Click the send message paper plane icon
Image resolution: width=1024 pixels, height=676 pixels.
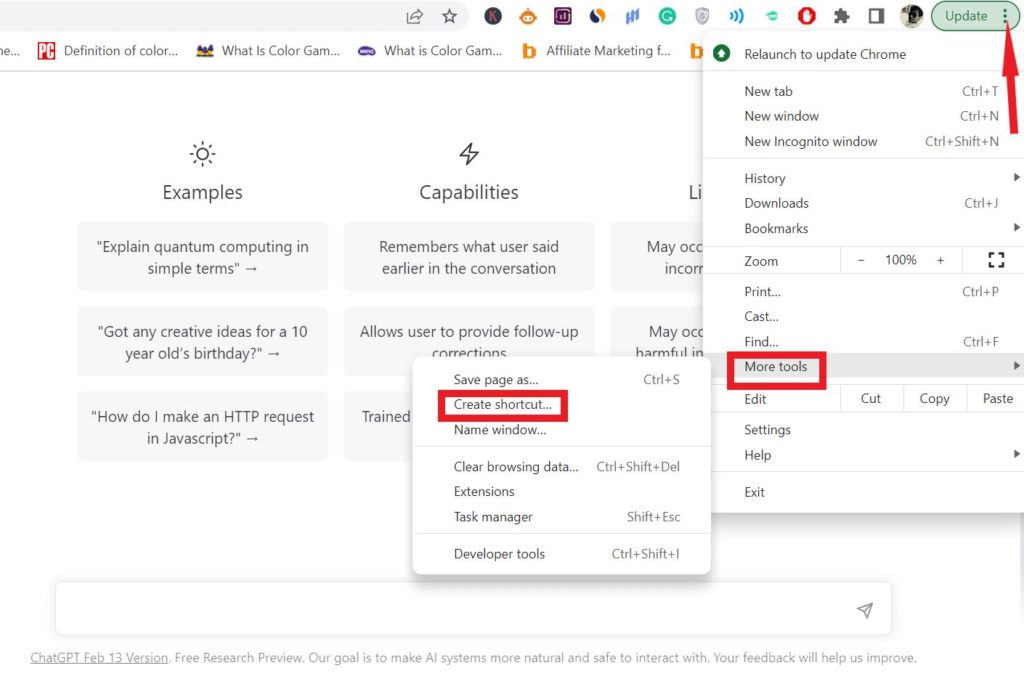click(x=865, y=610)
